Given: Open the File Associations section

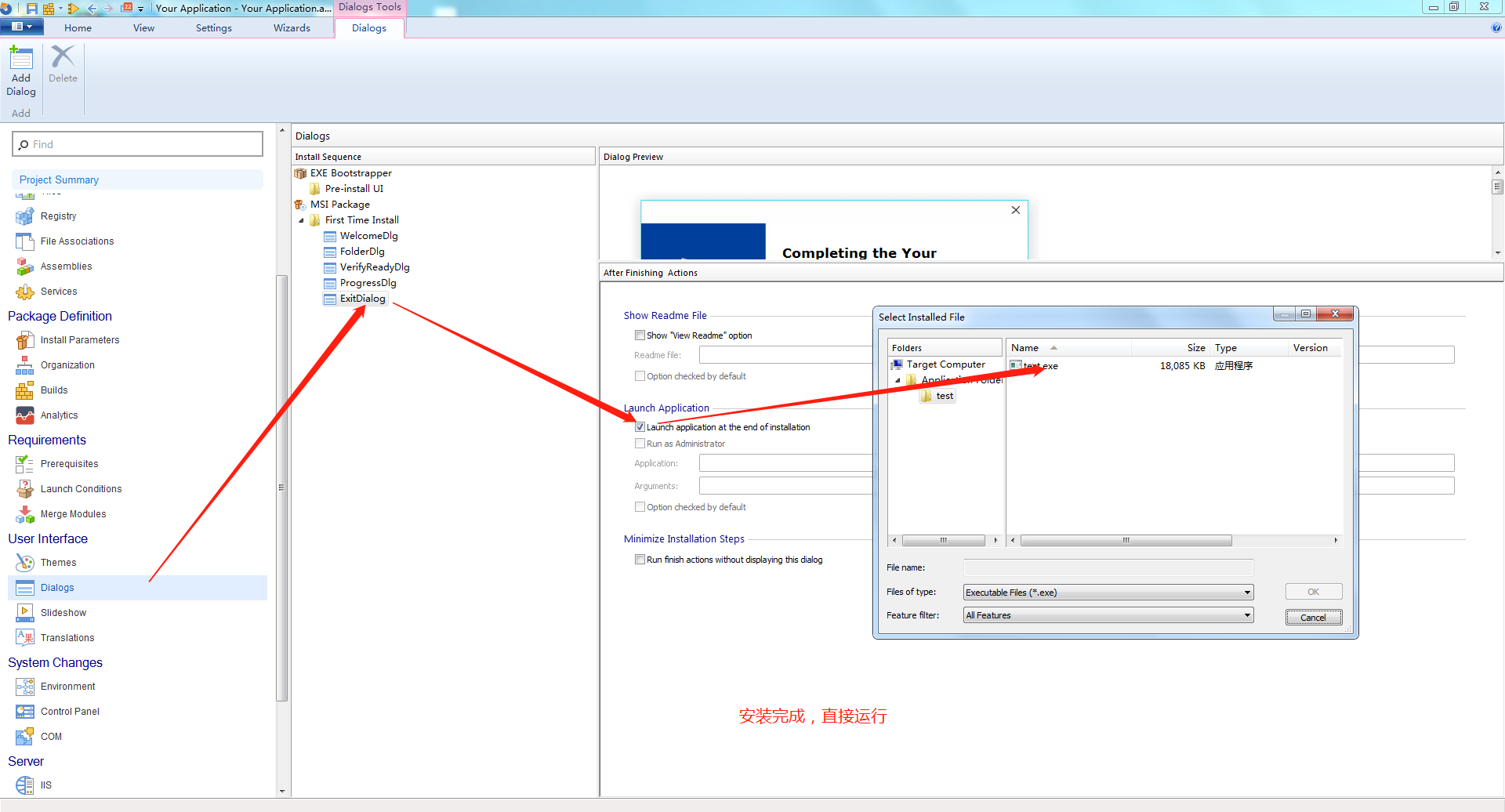Looking at the screenshot, I should [76, 241].
